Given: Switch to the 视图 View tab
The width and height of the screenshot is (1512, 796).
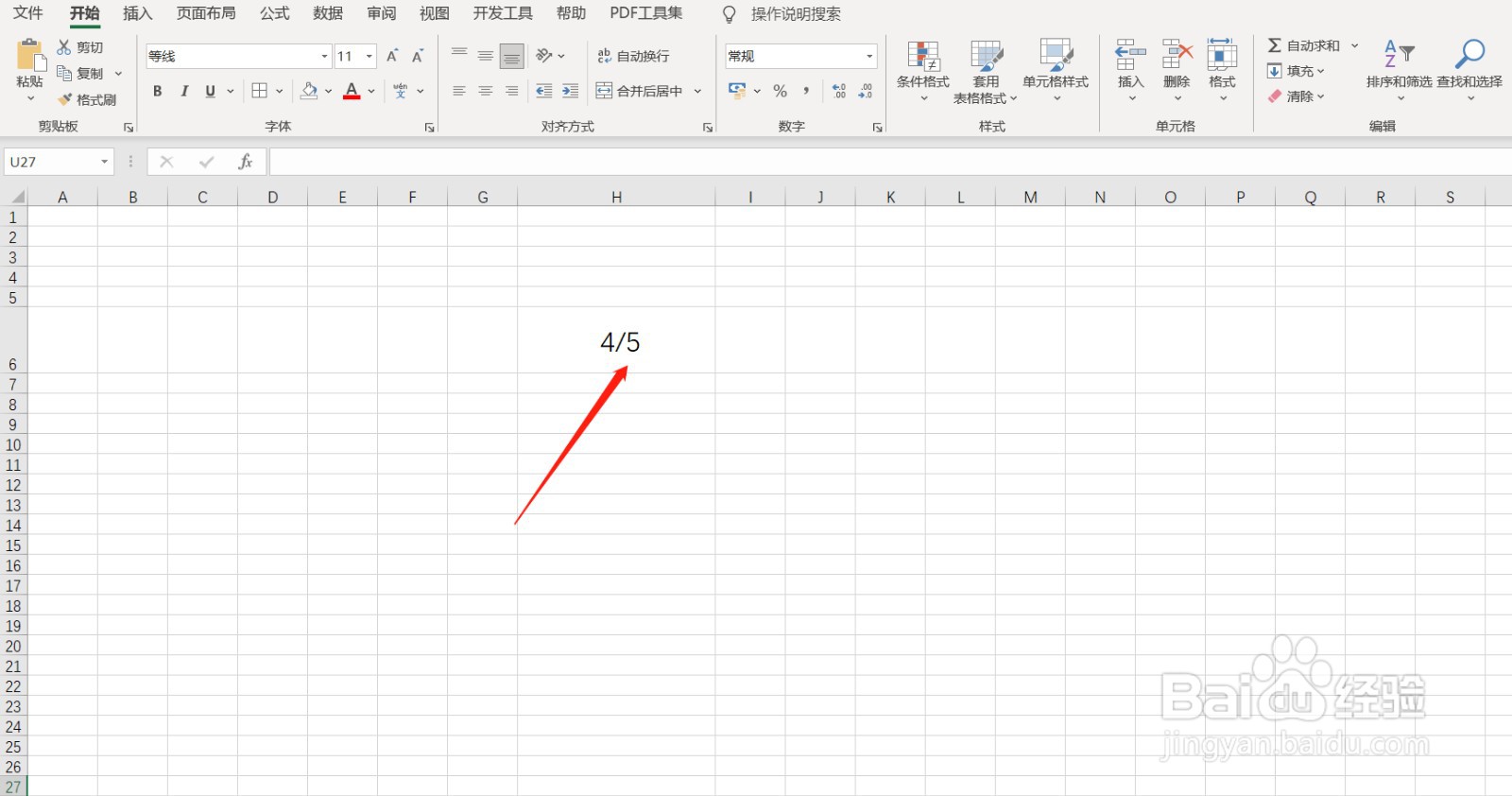Looking at the screenshot, I should [x=435, y=13].
